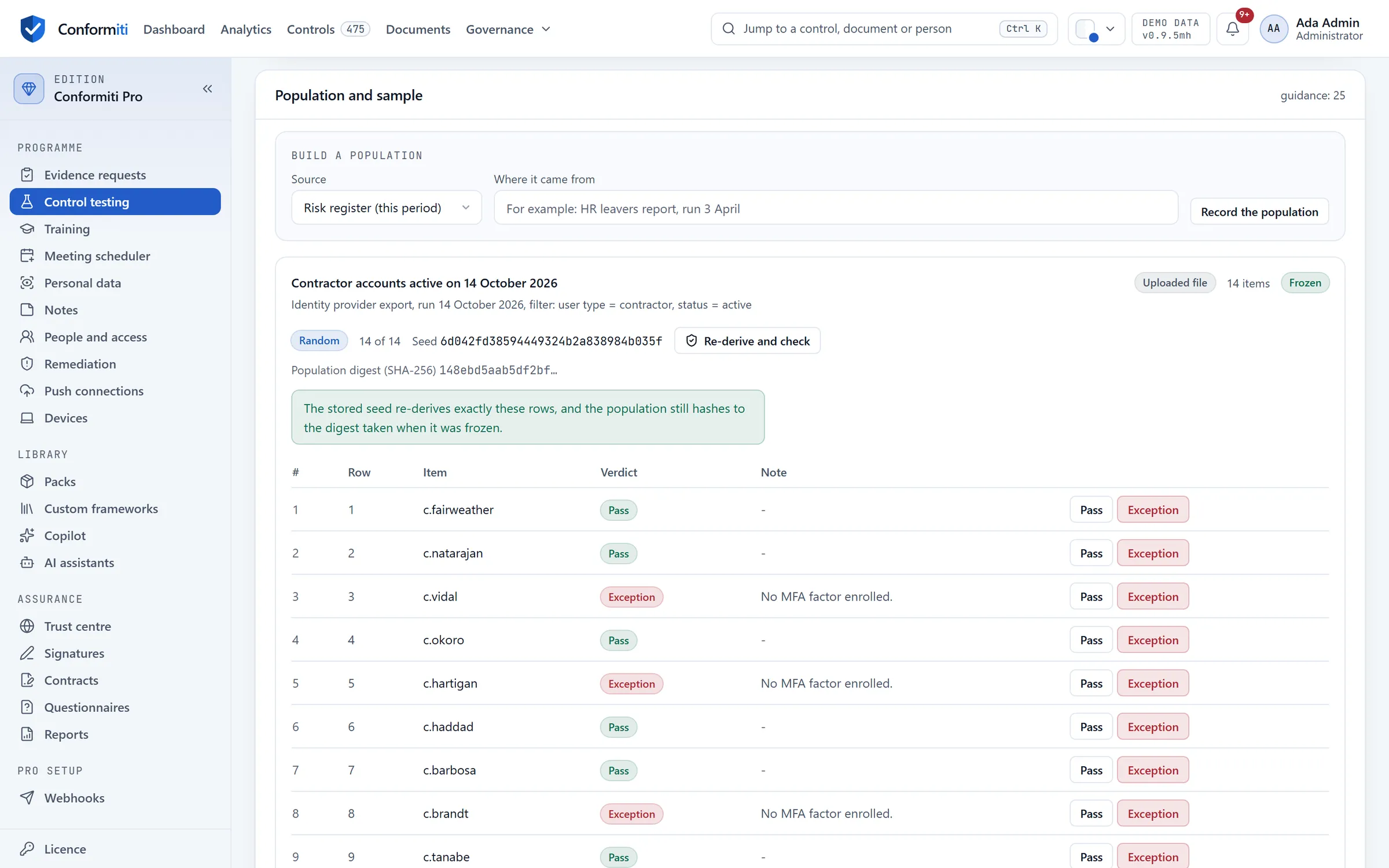The image size is (1389, 868).
Task: Click the Trust centre globe icon
Action: coord(27,626)
